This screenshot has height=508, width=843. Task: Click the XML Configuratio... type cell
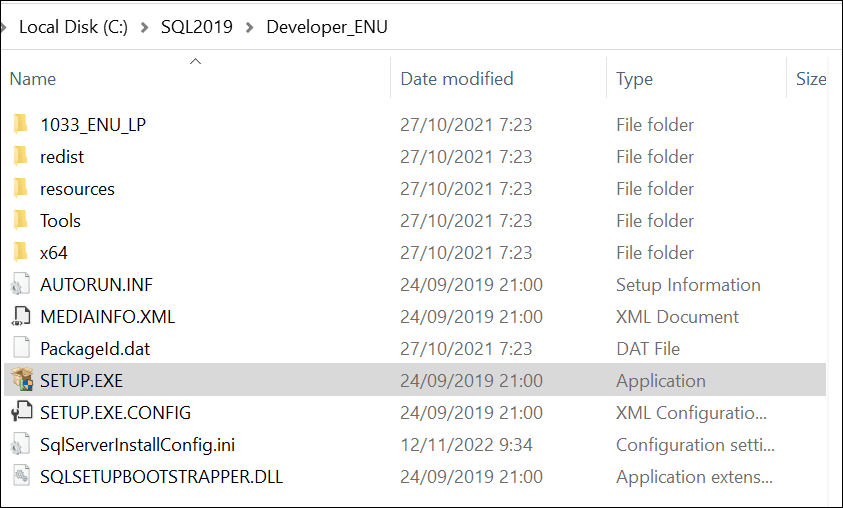(691, 413)
